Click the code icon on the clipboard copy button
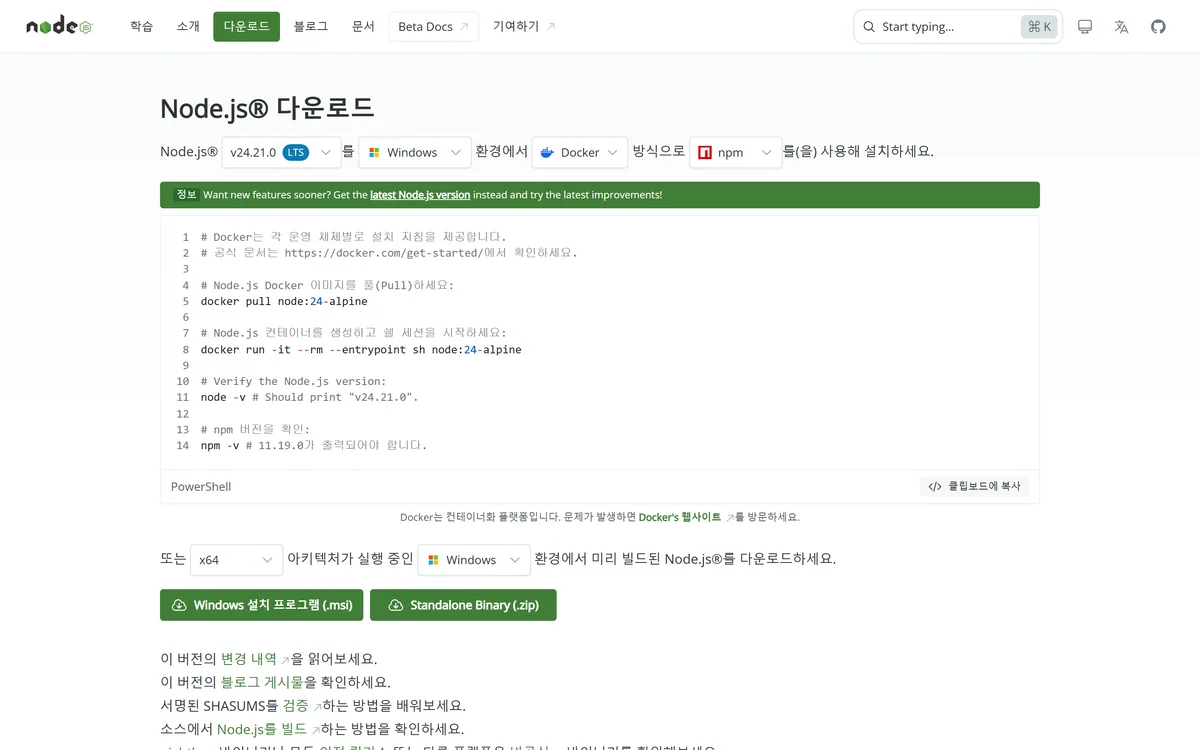Viewport: 1200px width, 750px height. [x=935, y=487]
